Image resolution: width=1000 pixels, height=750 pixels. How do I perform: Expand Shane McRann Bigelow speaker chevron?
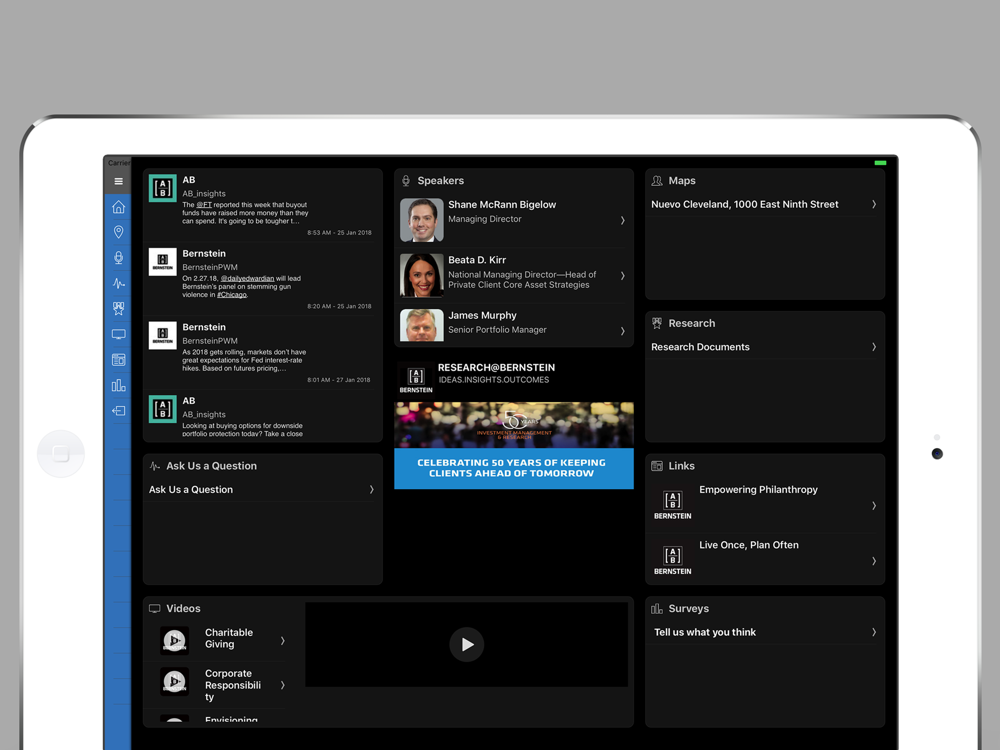622,220
